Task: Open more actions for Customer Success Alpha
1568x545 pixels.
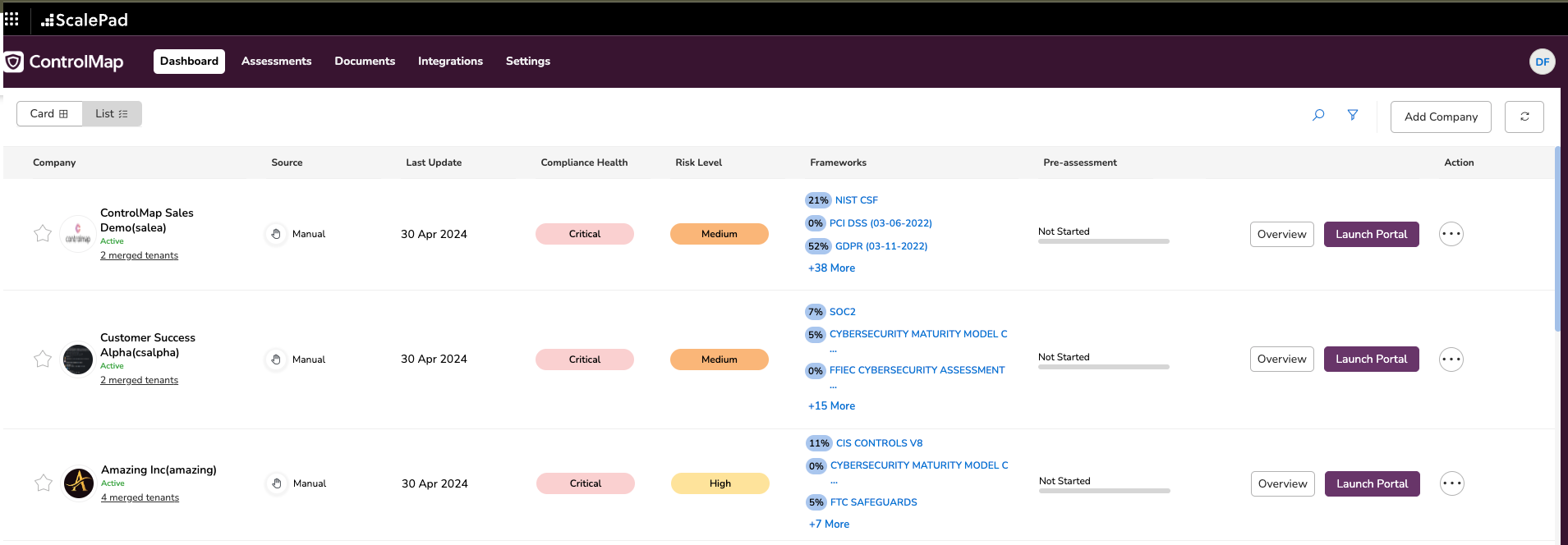Action: pyautogui.click(x=1451, y=359)
